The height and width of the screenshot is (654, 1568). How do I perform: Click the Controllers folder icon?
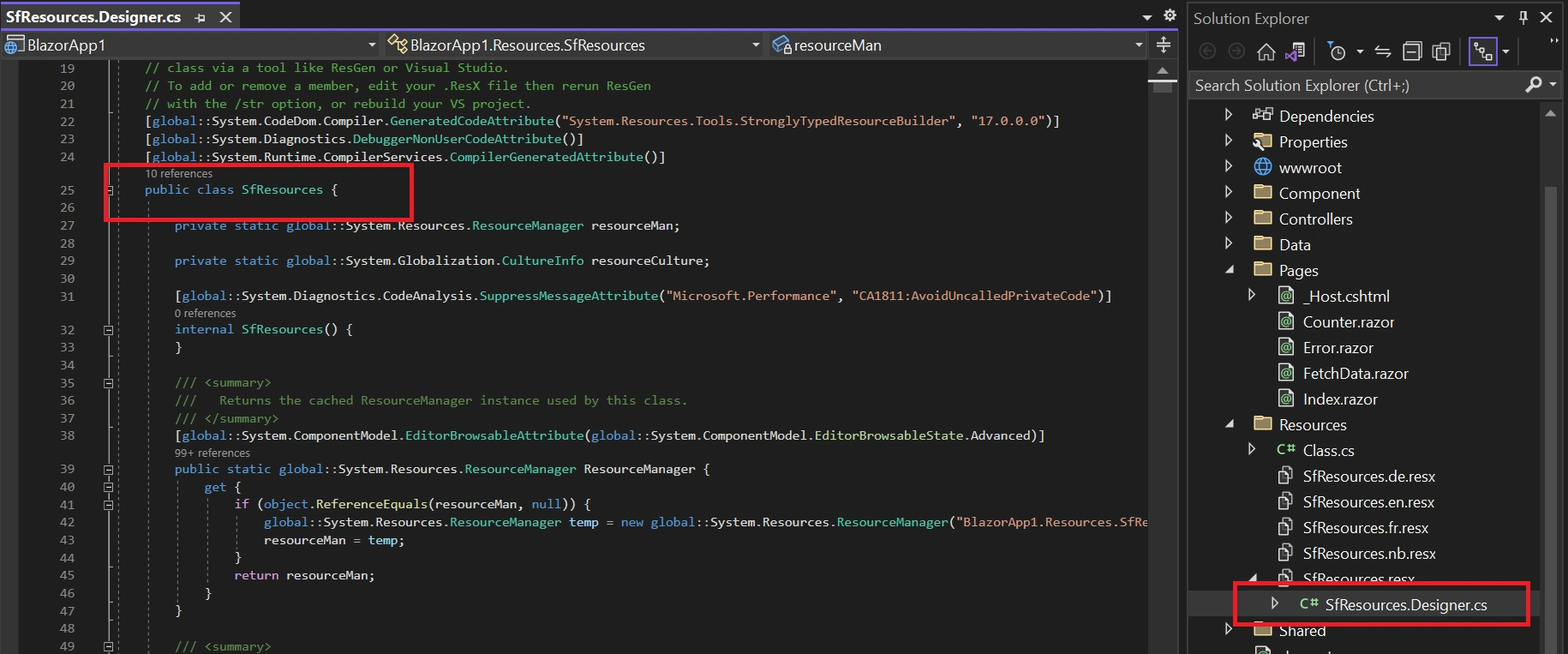(x=1262, y=218)
